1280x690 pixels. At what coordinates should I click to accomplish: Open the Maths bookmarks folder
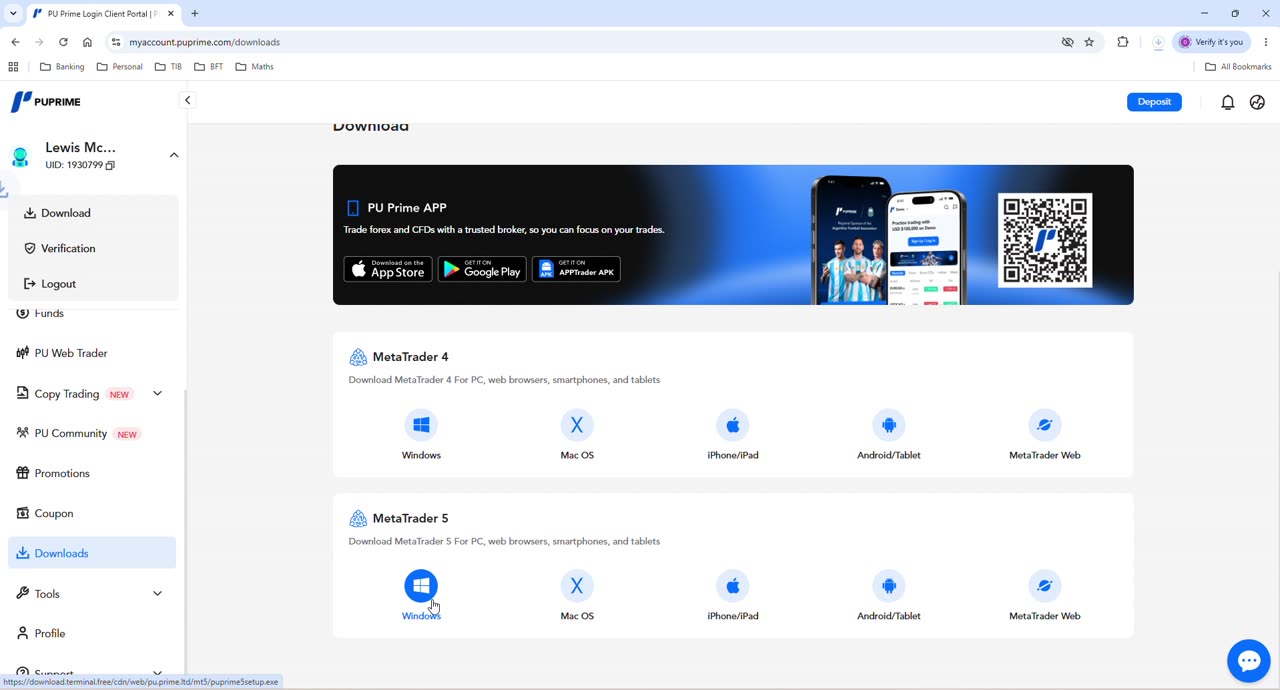point(254,67)
